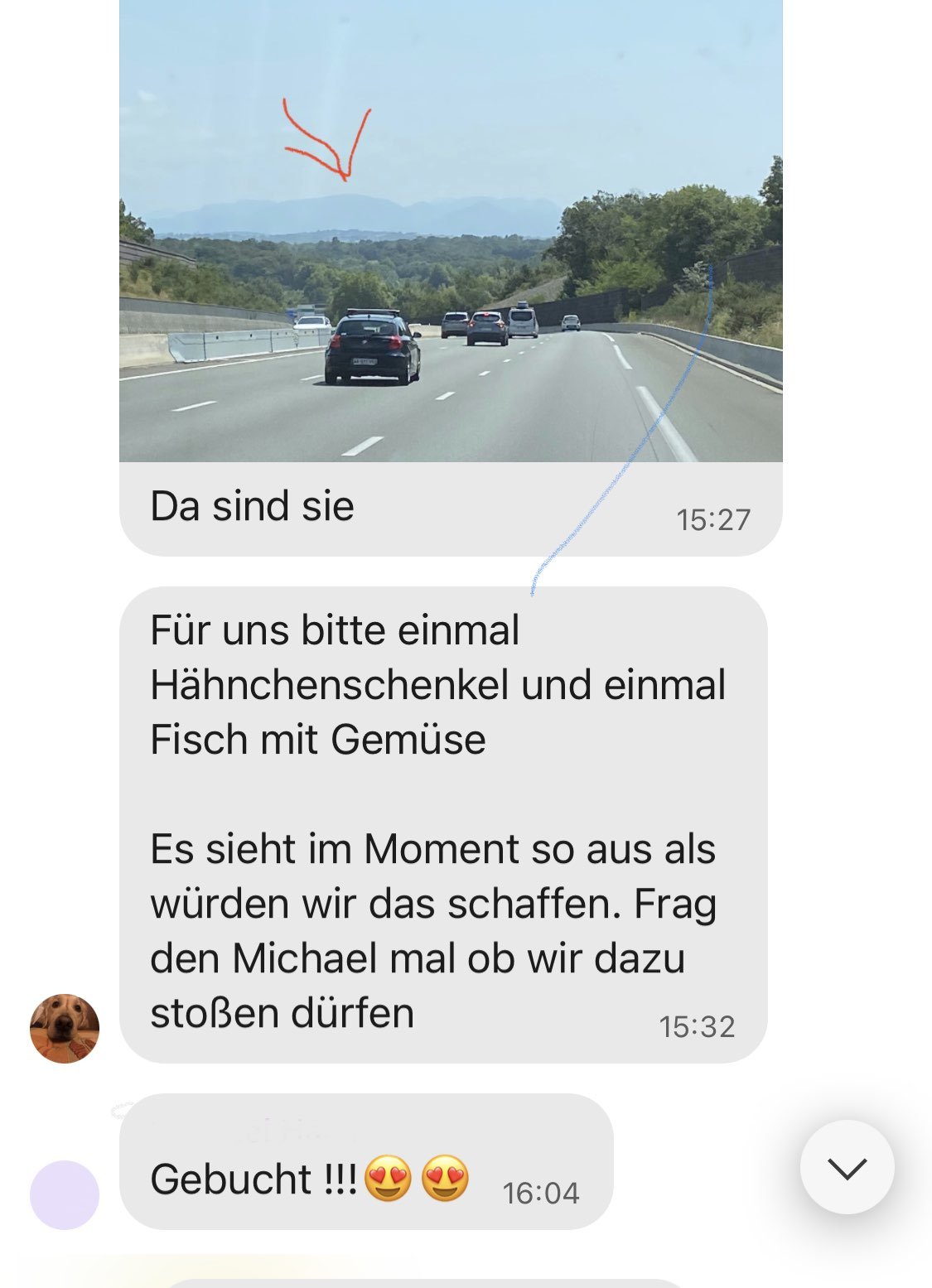Tap the first heart-eyes emoji
This screenshot has width=932, height=1288.
pyautogui.click(x=388, y=1178)
